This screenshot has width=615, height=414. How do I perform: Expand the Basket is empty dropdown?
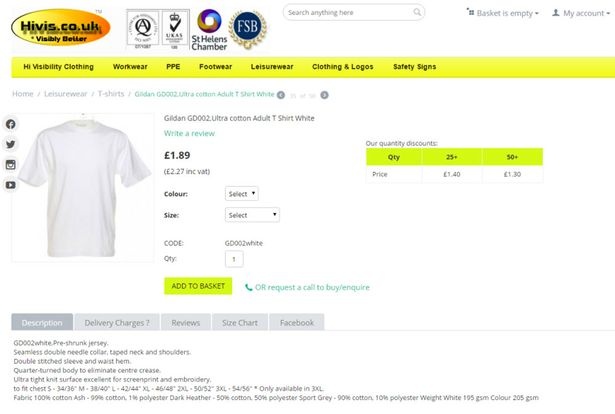[503, 13]
